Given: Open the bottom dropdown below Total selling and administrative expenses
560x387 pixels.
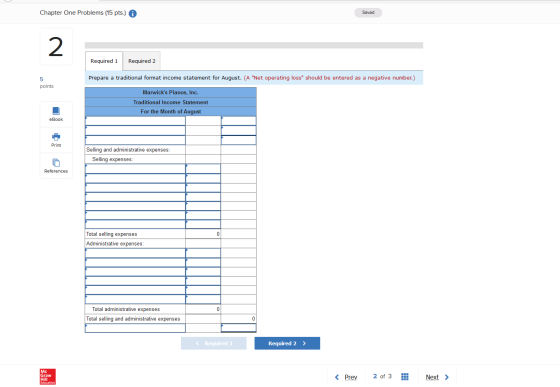Looking at the screenshot, I should click(135, 328).
